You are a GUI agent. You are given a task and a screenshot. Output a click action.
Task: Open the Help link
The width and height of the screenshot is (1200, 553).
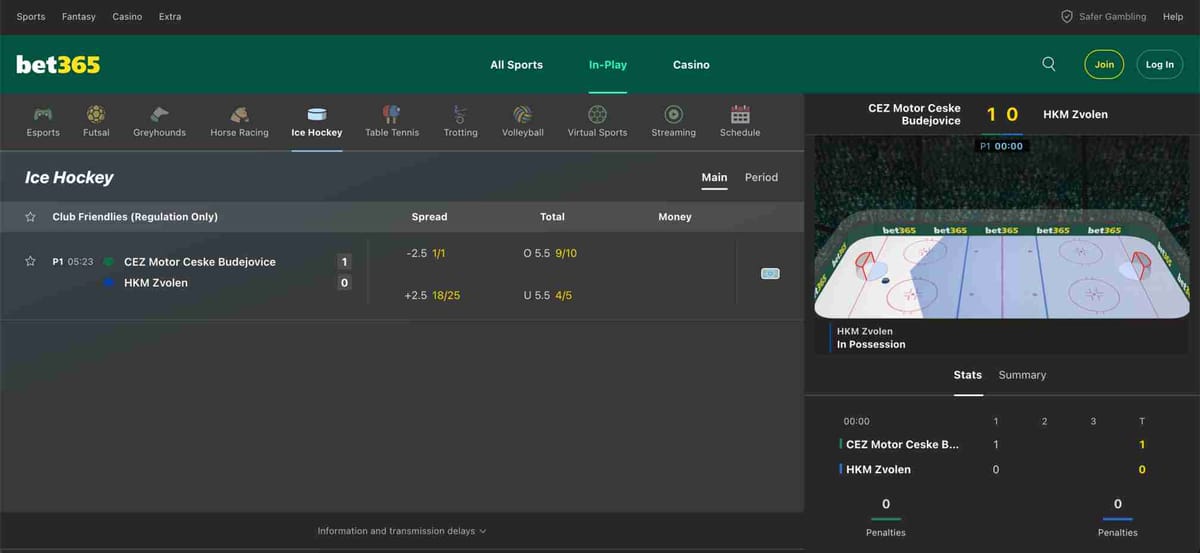pos(1173,17)
